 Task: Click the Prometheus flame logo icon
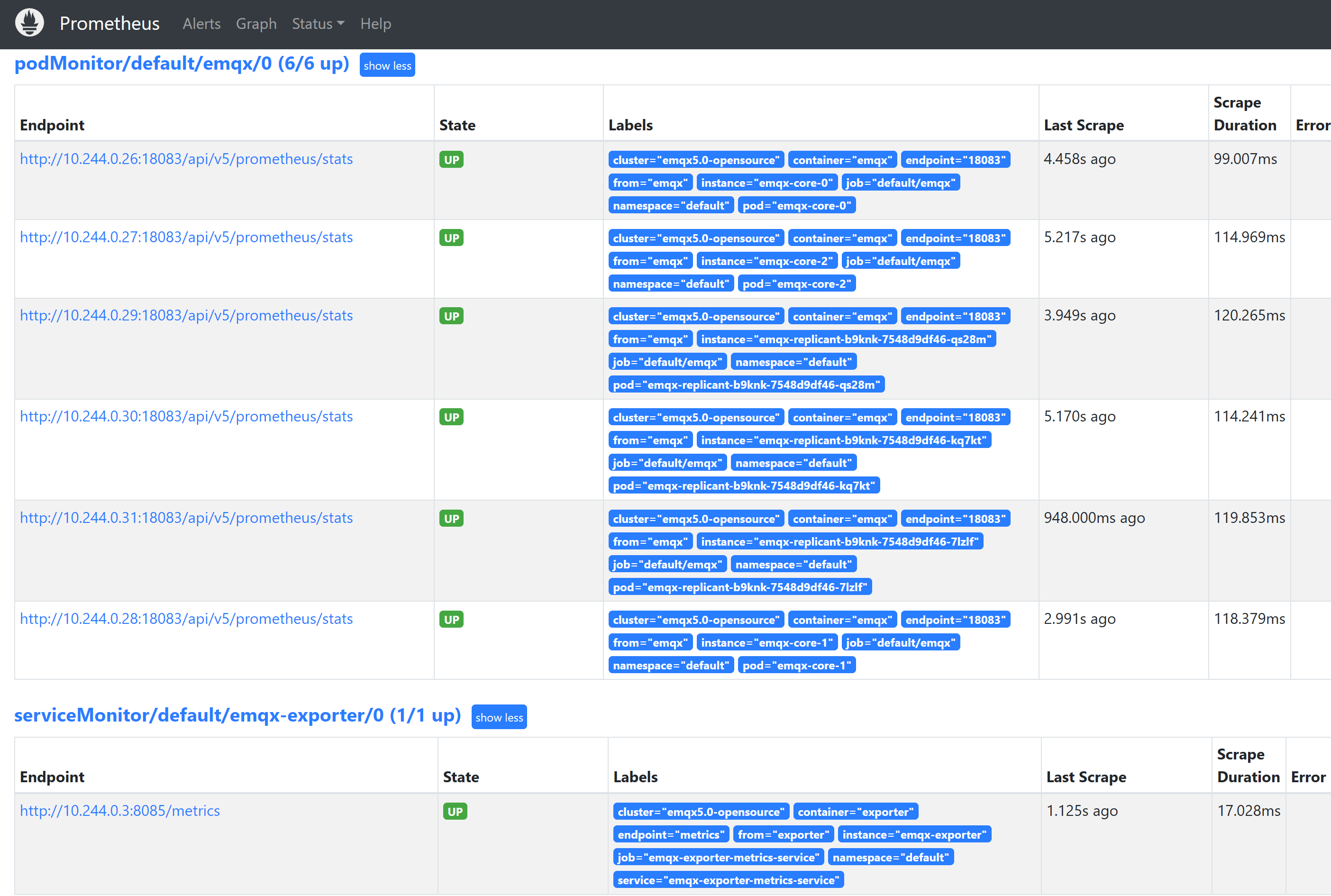30,23
